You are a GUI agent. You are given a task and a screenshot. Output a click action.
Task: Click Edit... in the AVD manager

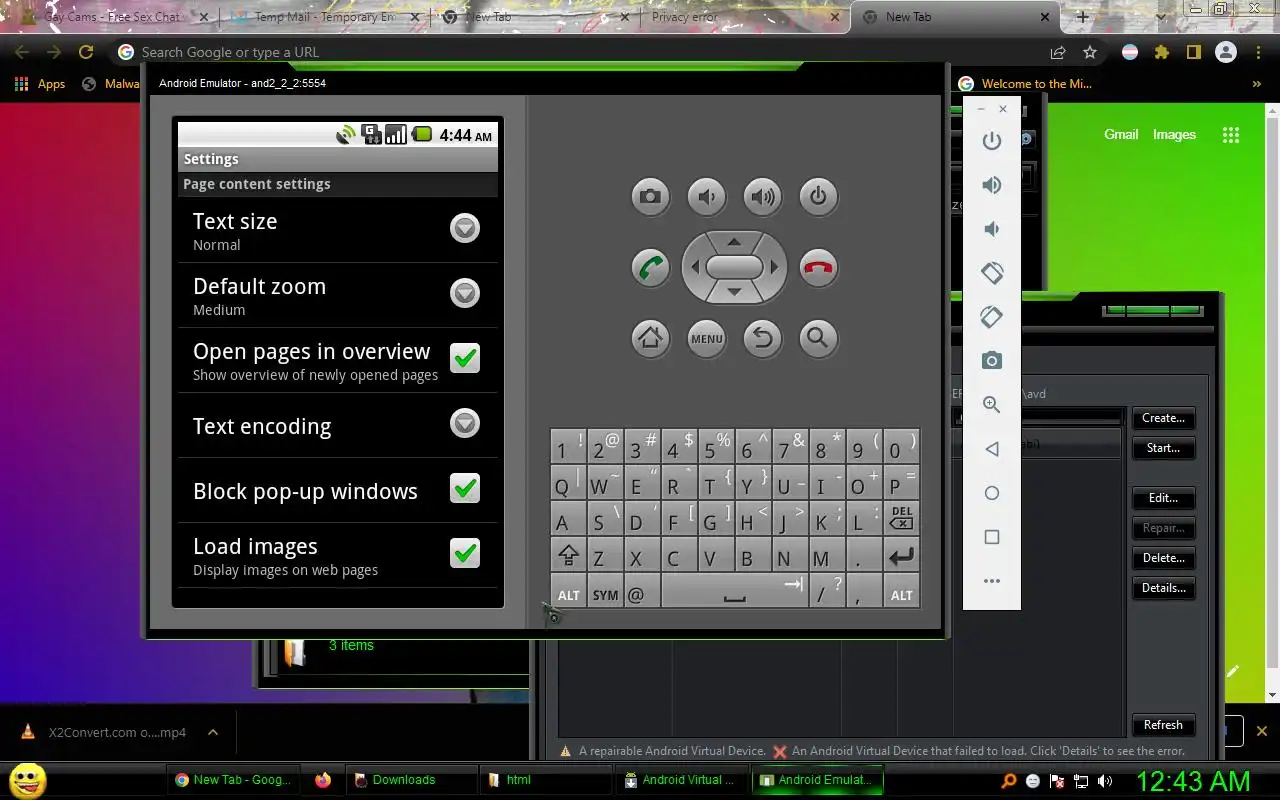click(1163, 498)
